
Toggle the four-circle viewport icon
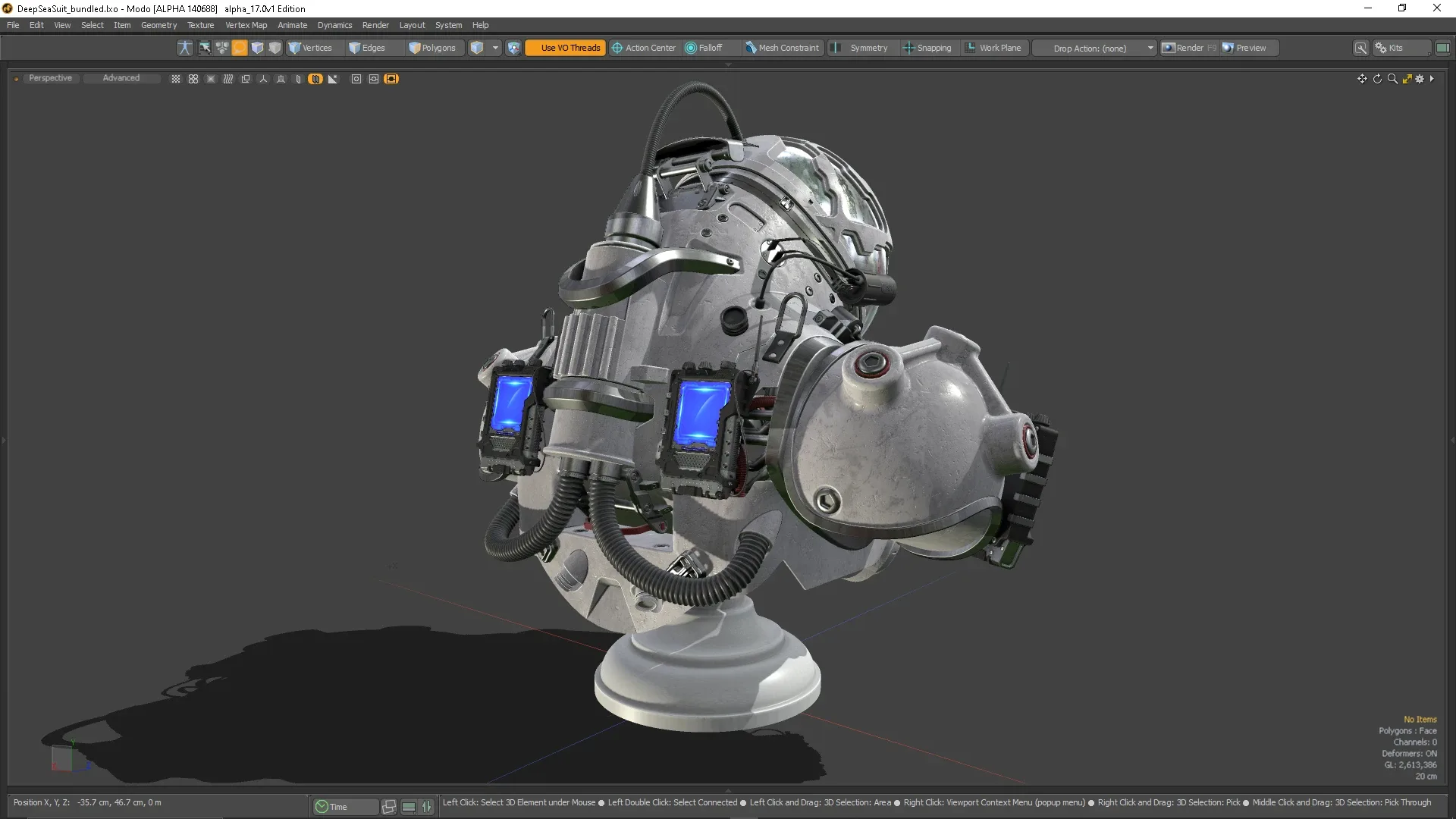(x=193, y=79)
